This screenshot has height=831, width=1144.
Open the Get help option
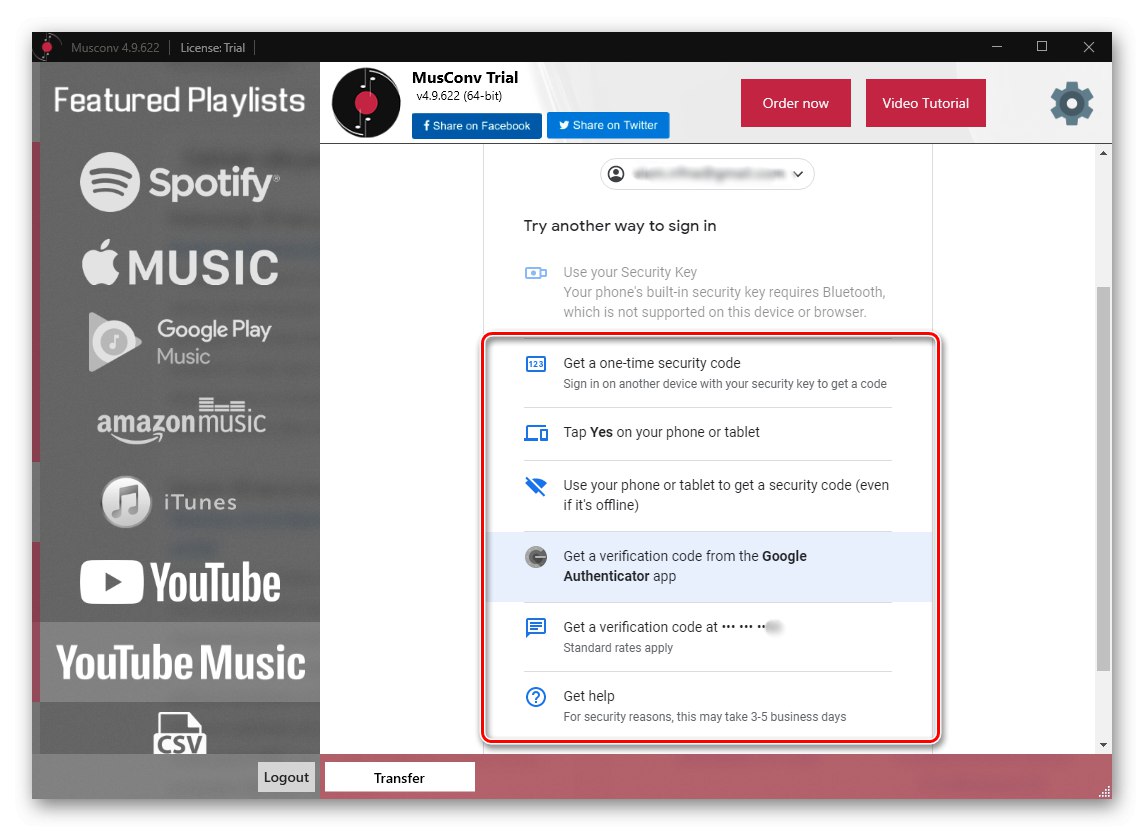click(708, 706)
